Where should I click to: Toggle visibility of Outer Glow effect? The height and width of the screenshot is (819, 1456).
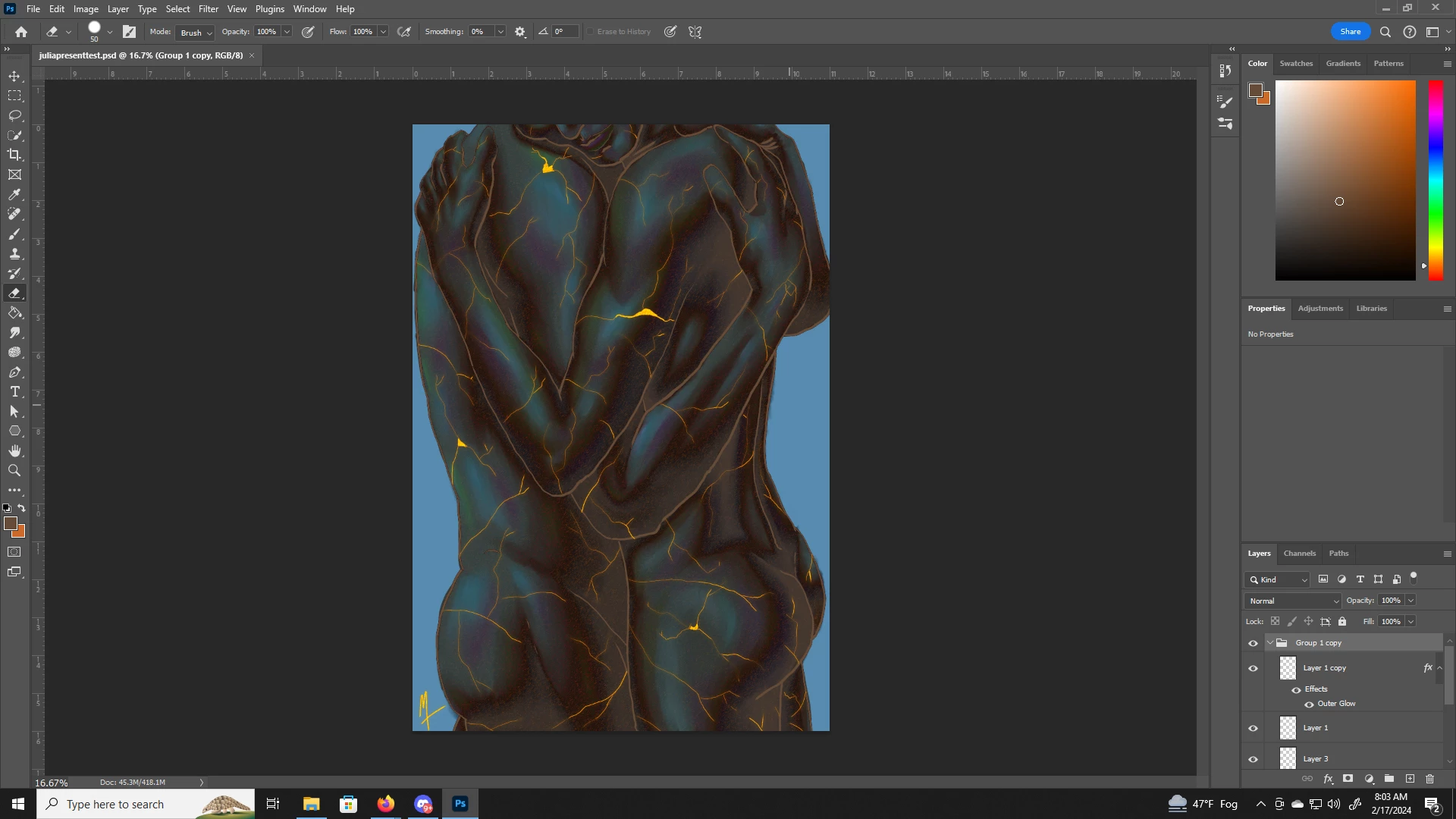click(1309, 704)
